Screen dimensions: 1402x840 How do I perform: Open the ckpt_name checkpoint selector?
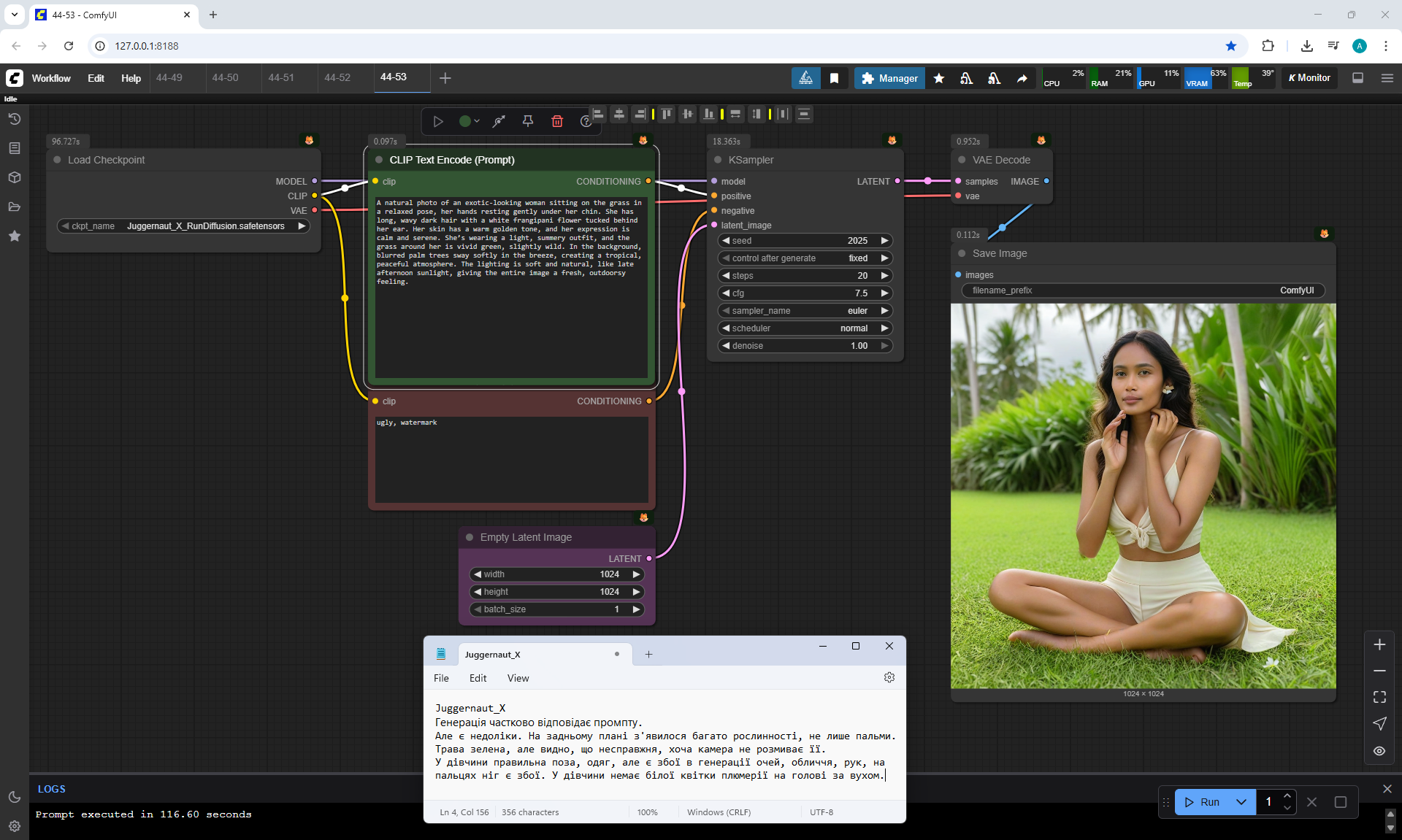[x=184, y=226]
